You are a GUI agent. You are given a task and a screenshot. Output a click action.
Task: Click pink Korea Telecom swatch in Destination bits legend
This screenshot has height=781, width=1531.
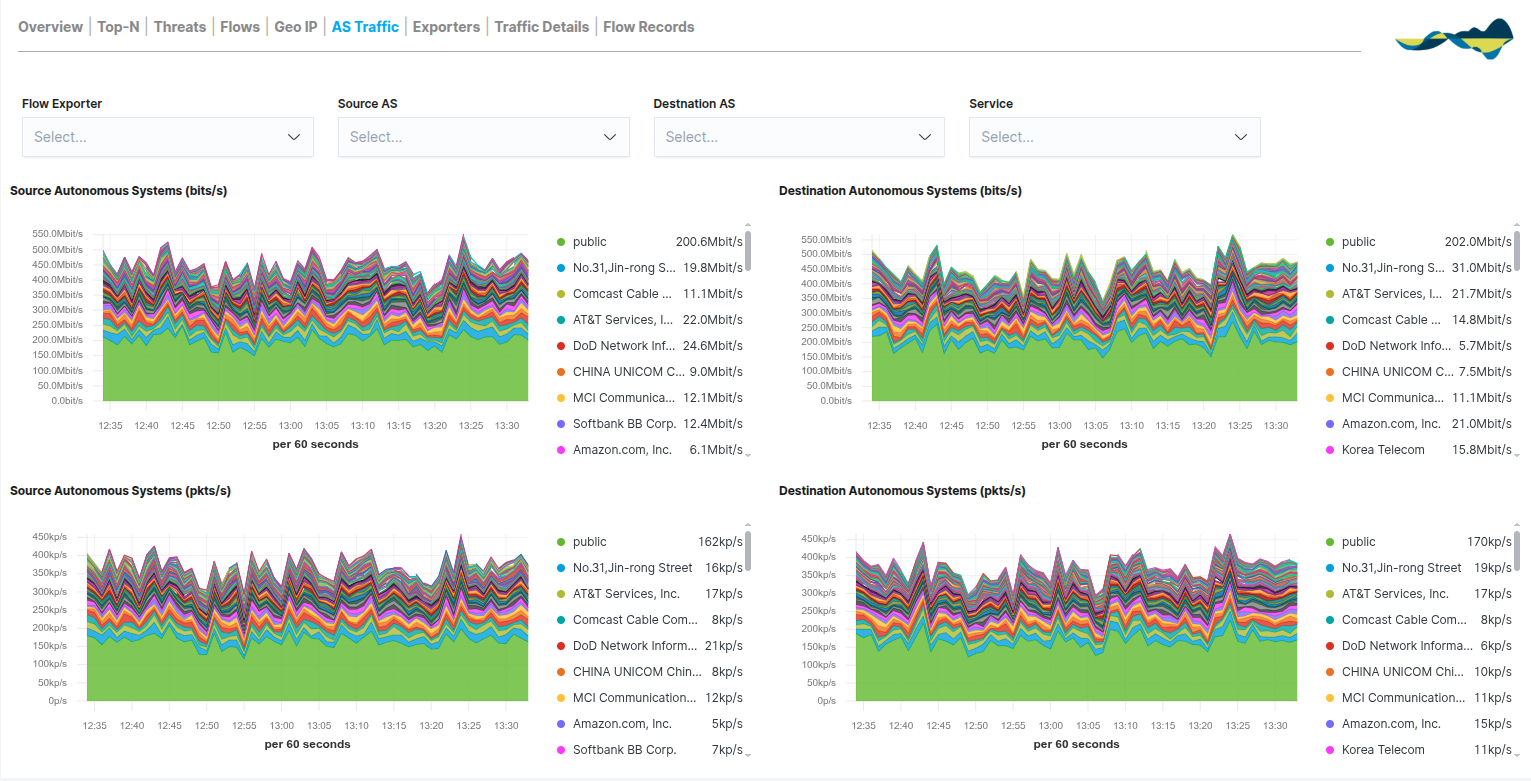1330,450
